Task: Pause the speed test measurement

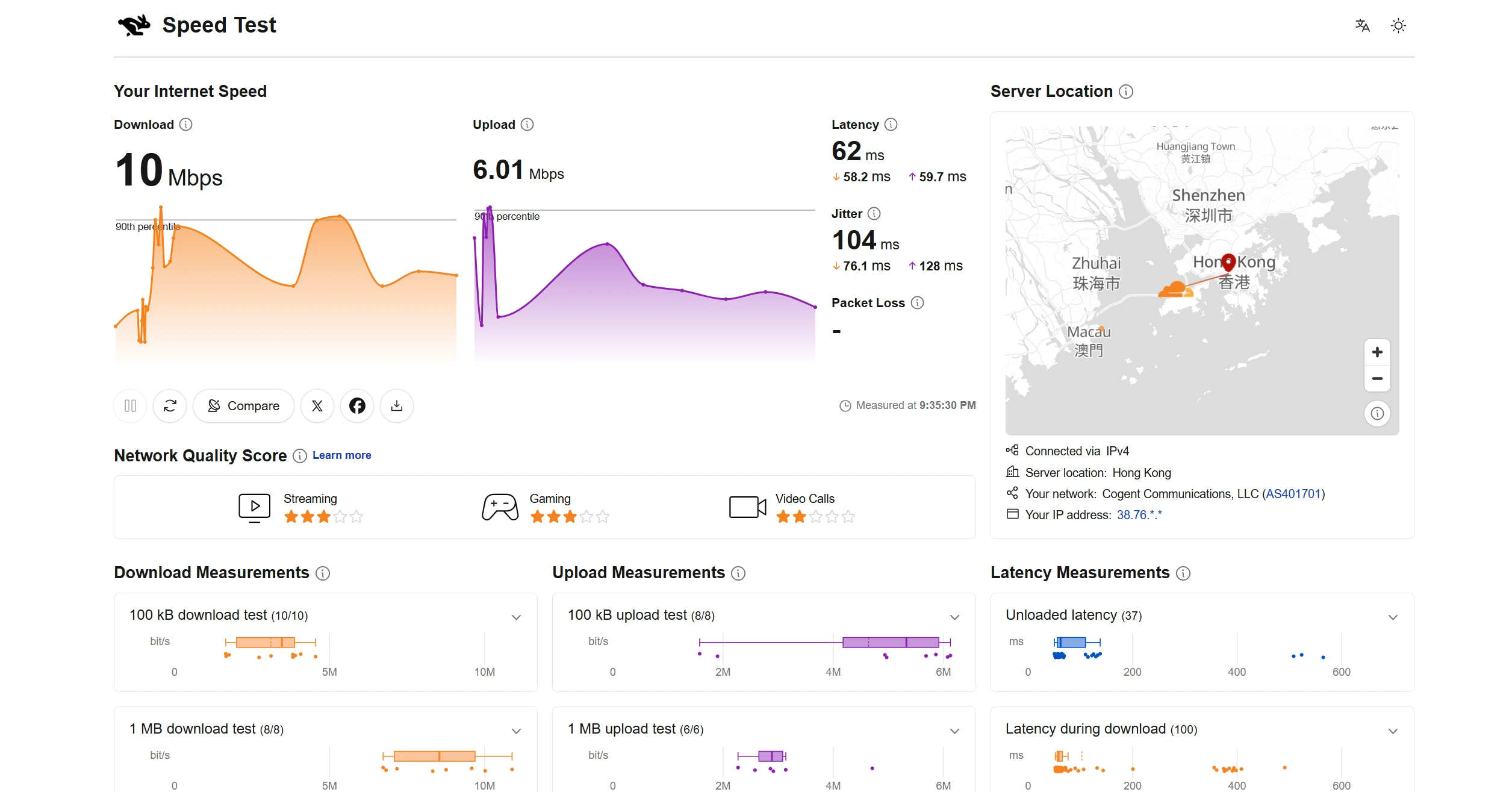Action: [130, 406]
